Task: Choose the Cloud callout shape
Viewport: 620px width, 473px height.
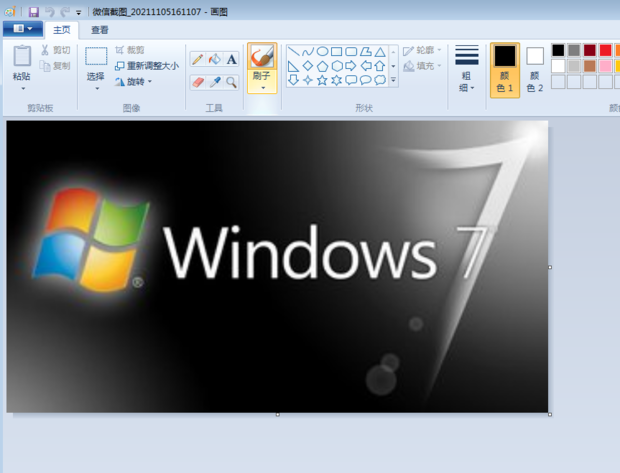Action: point(380,80)
